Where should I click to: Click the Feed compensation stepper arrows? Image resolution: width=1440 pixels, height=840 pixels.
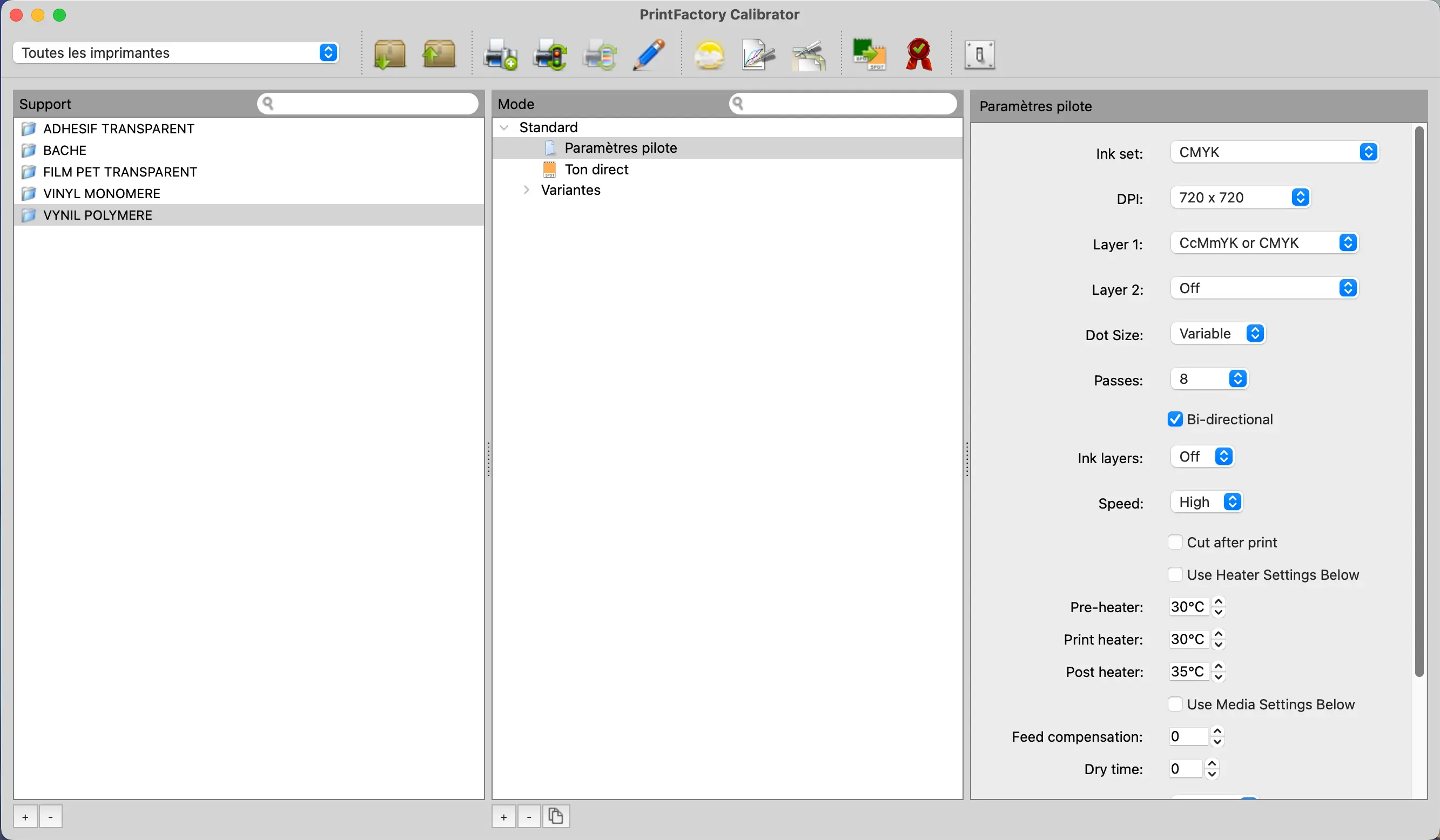click(1217, 736)
